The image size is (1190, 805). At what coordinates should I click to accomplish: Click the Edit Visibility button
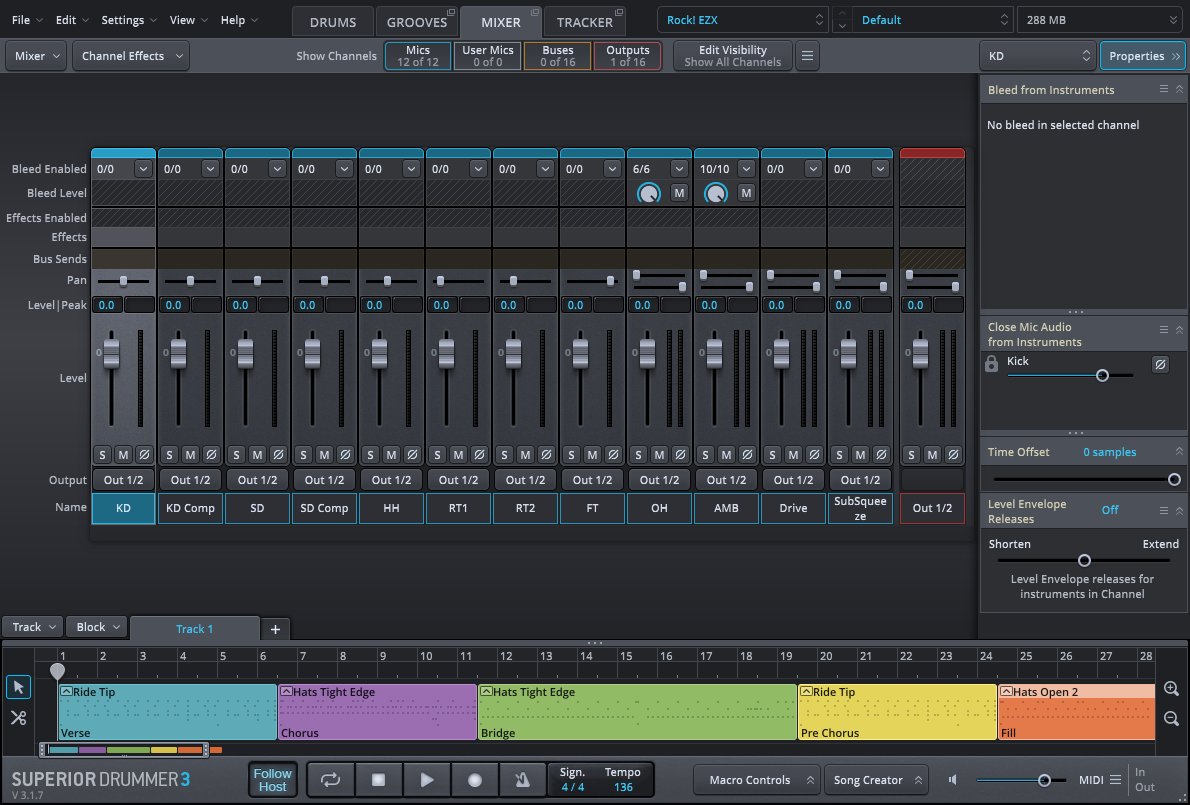coord(732,56)
